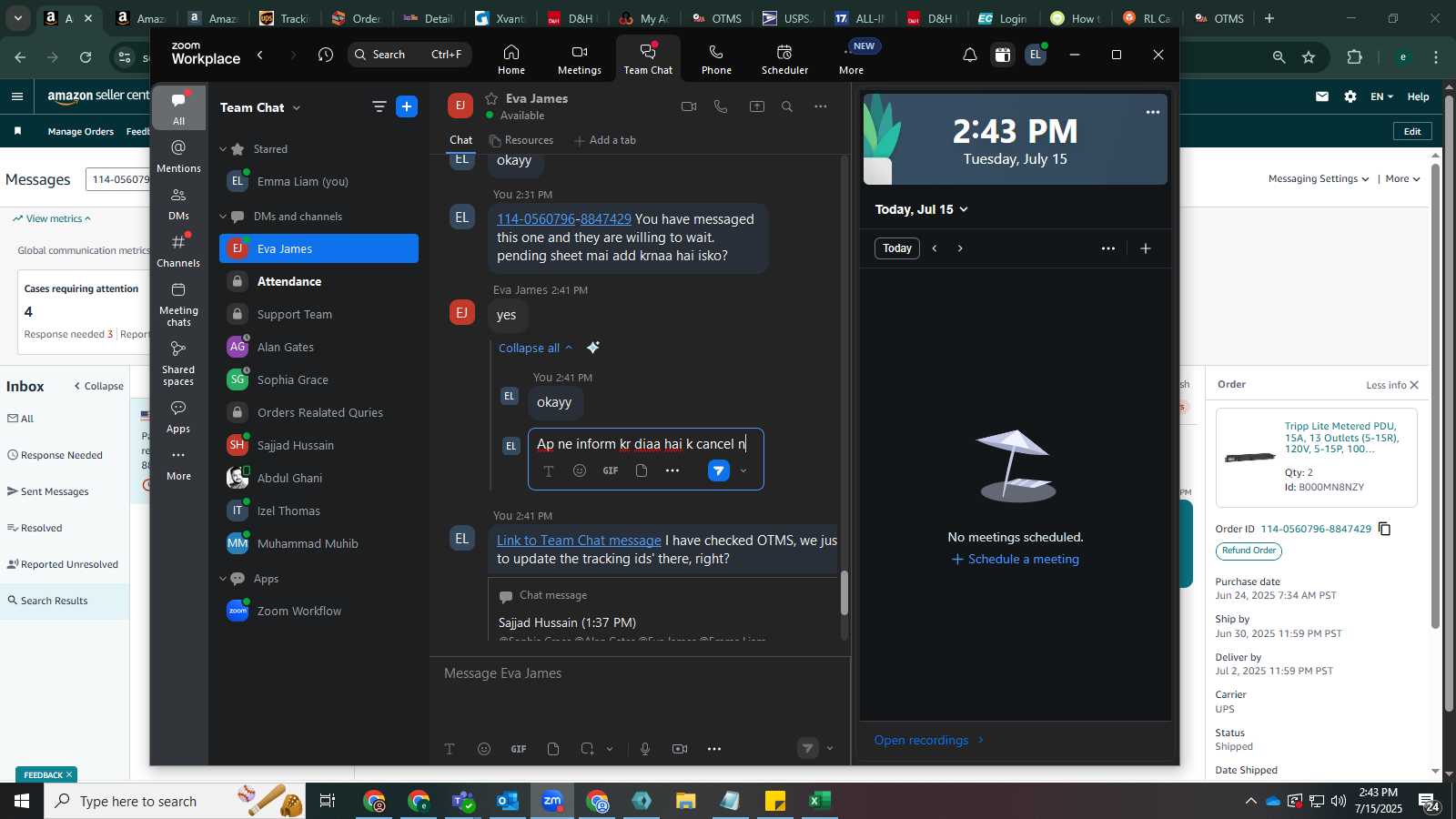
Task: Open the Team Chat filter icon
Action: click(x=379, y=106)
